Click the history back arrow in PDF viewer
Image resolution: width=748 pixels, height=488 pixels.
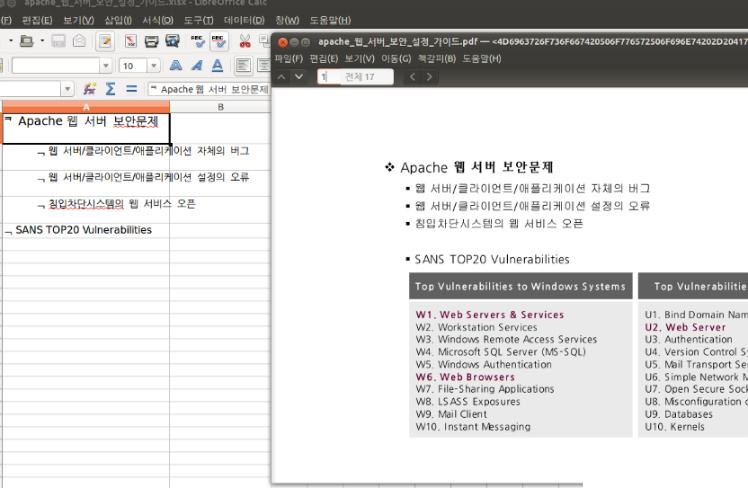(413, 77)
